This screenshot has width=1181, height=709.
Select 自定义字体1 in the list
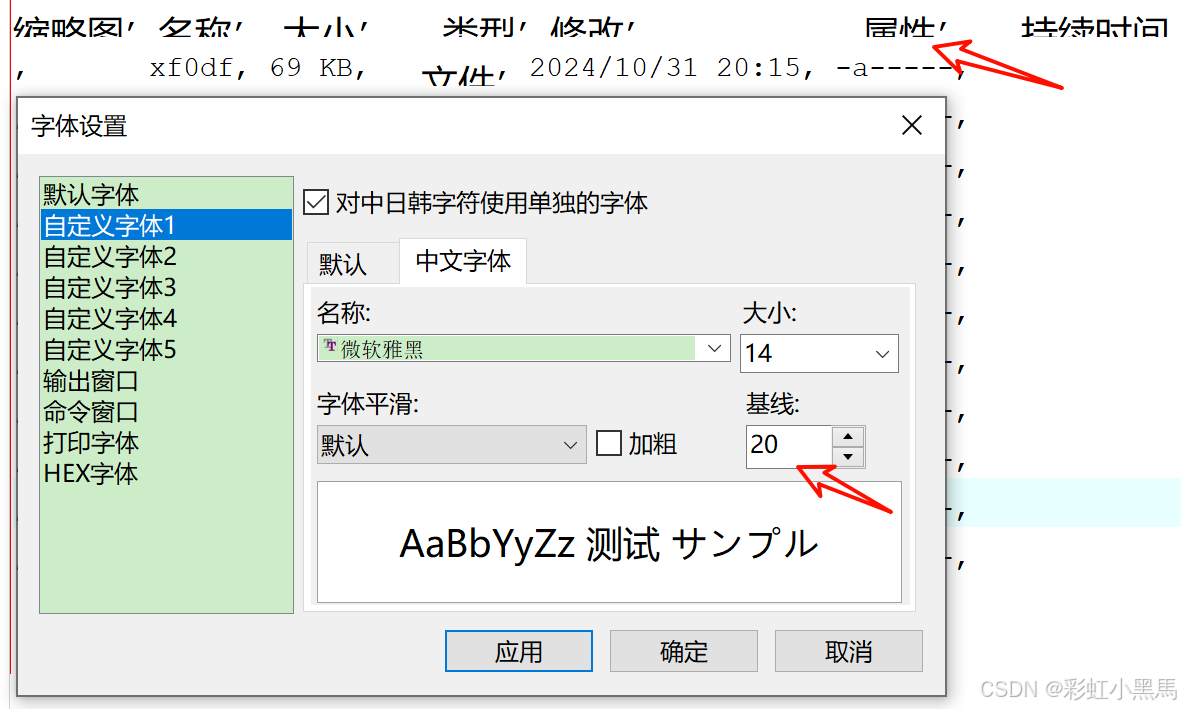[x=166, y=225]
